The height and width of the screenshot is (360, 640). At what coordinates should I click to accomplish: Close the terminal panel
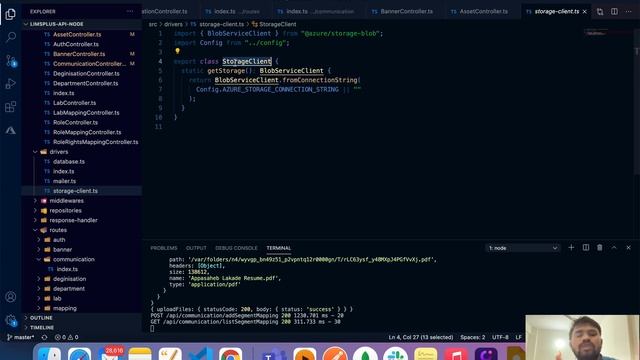[x=629, y=247]
